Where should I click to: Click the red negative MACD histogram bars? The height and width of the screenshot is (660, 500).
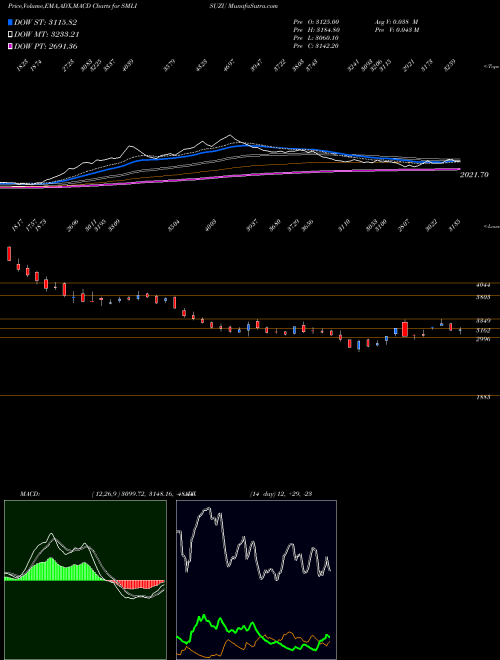pos(139,584)
